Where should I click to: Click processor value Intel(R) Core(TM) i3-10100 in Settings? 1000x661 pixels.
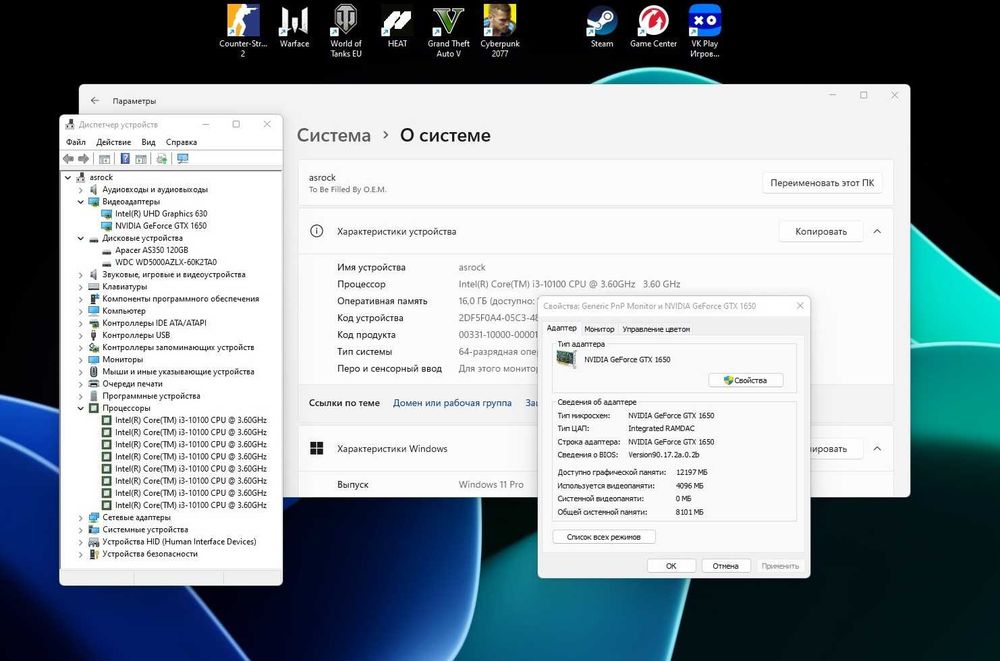pyautogui.click(x=570, y=284)
